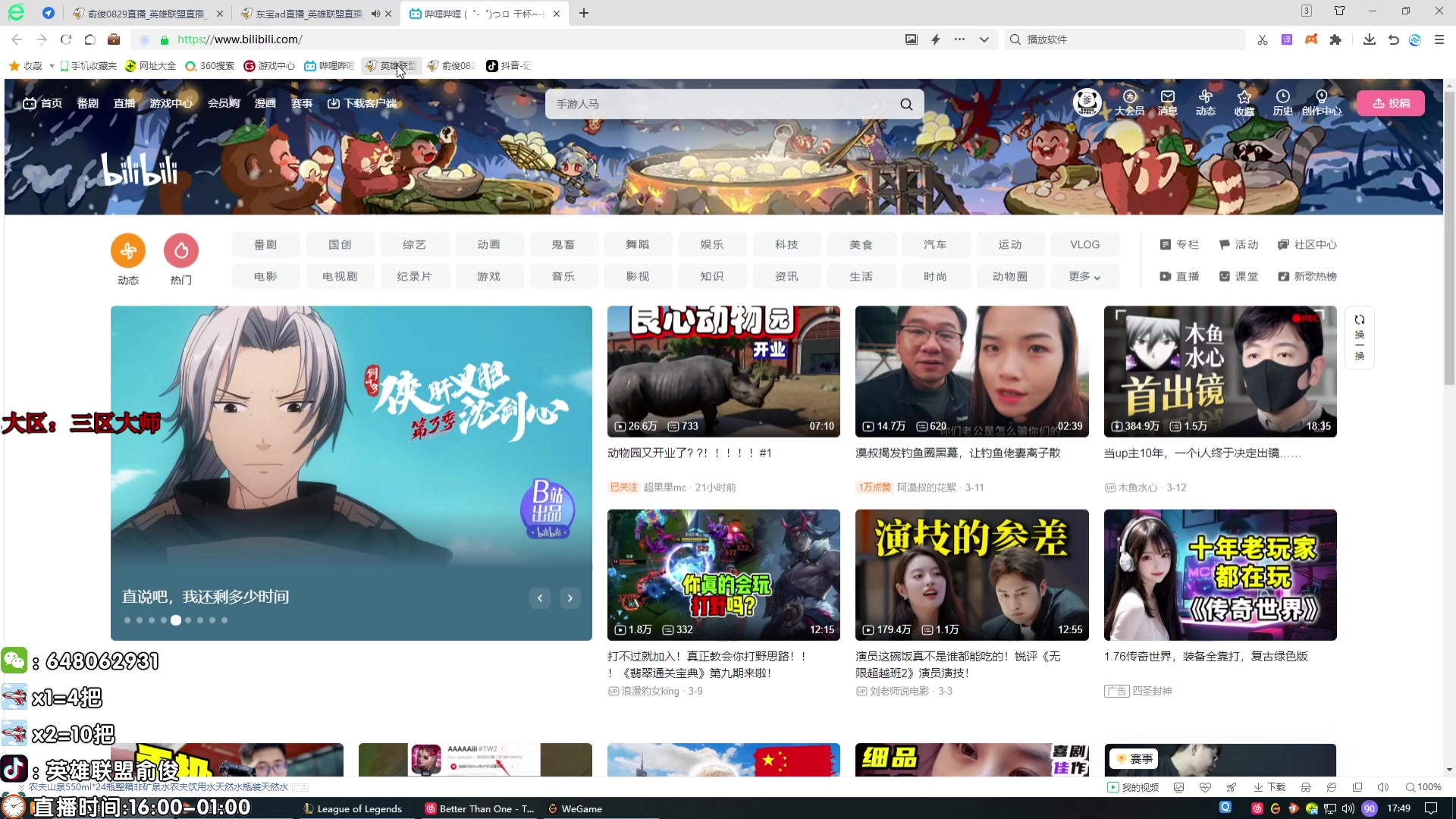Viewport: 1456px width, 819px height.
Task: Open the rhino zoo video thumbnail
Action: pos(723,372)
